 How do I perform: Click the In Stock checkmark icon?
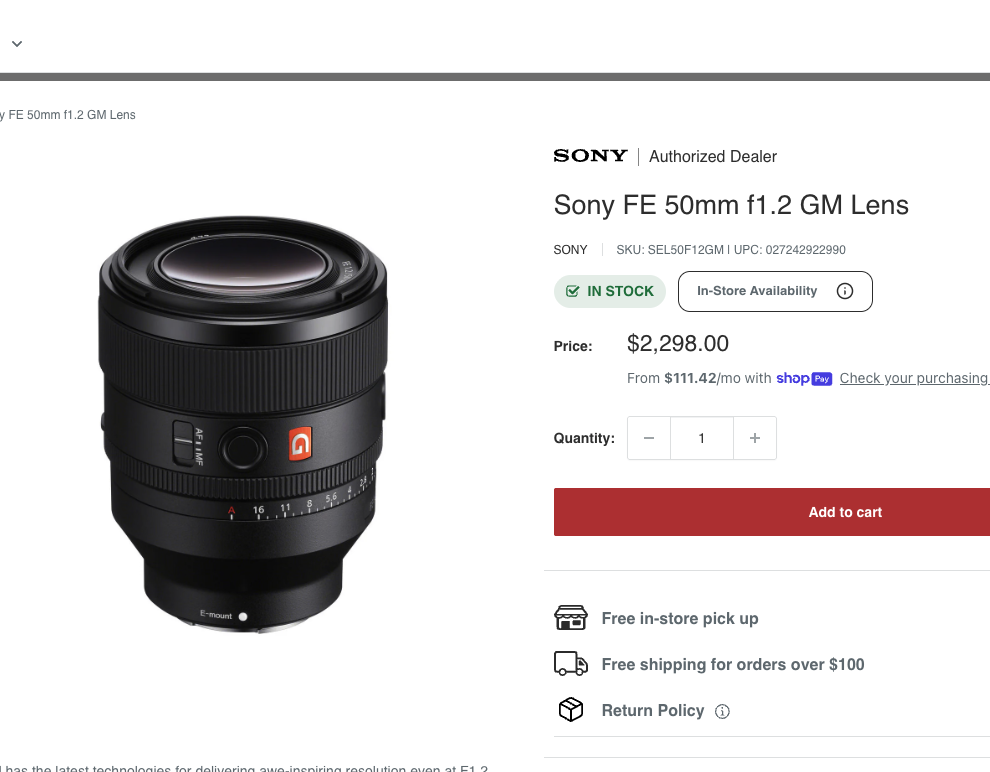pos(573,291)
